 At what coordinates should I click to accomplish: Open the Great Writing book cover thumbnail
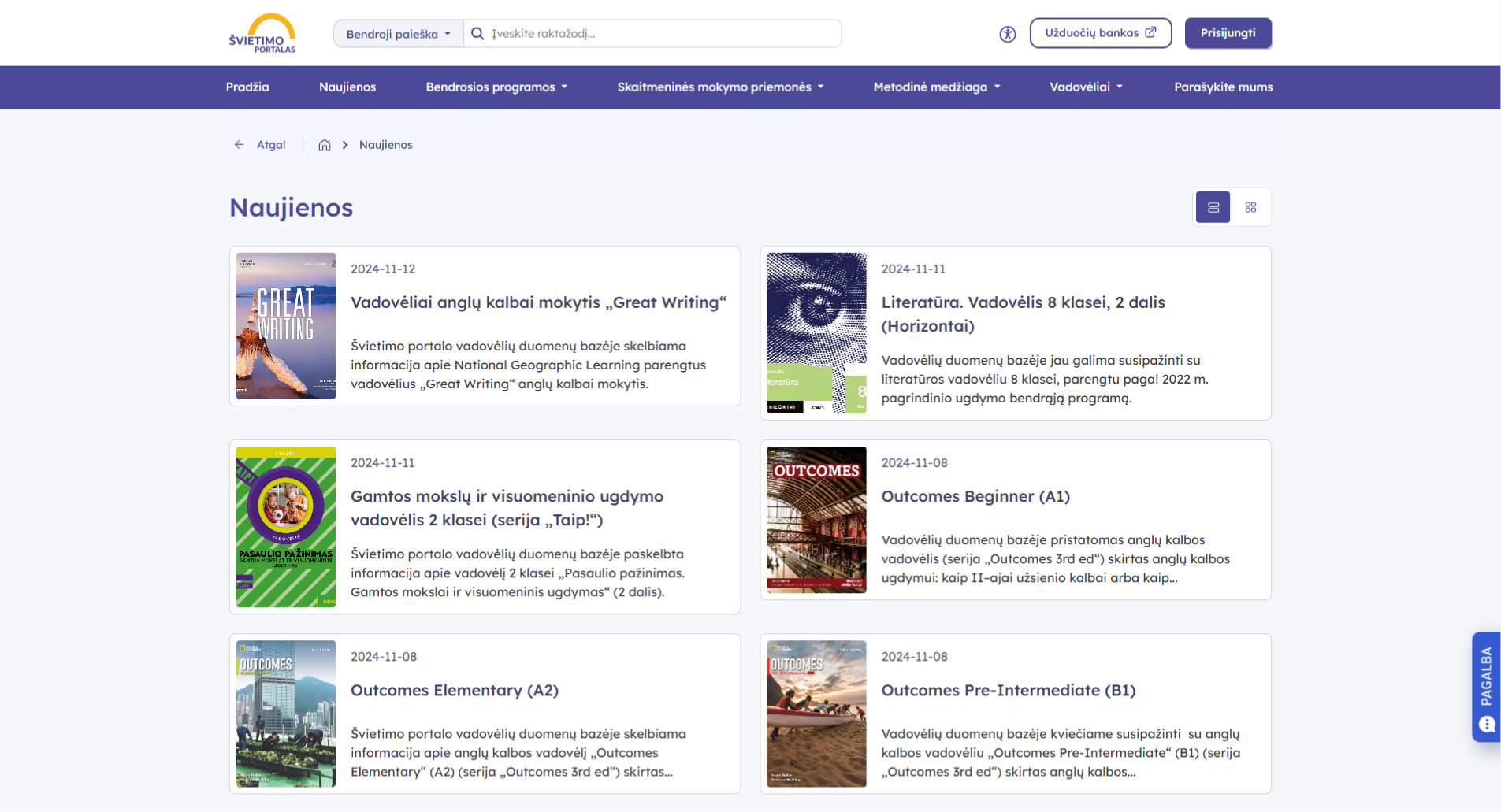[286, 326]
